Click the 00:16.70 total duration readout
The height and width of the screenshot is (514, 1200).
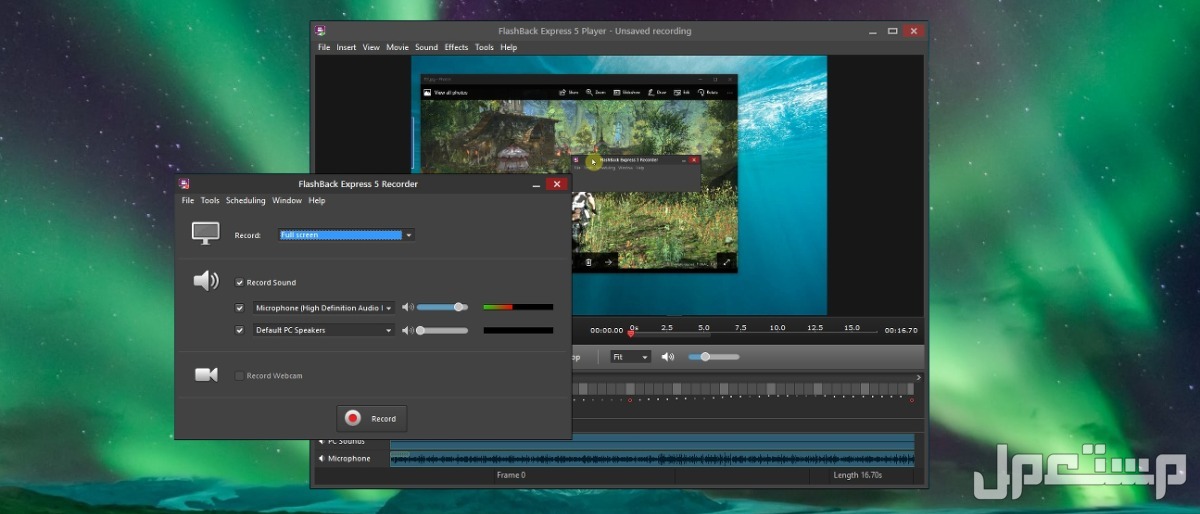[x=901, y=330]
